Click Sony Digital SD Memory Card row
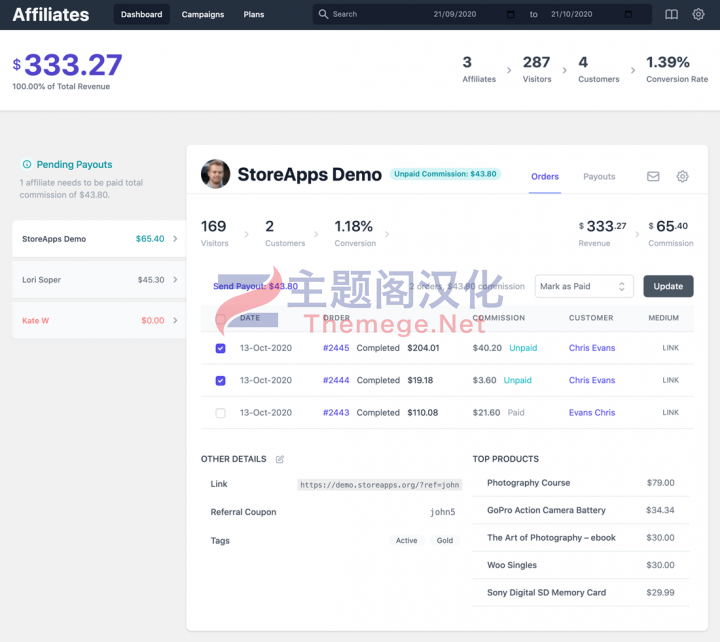 pyautogui.click(x=580, y=593)
